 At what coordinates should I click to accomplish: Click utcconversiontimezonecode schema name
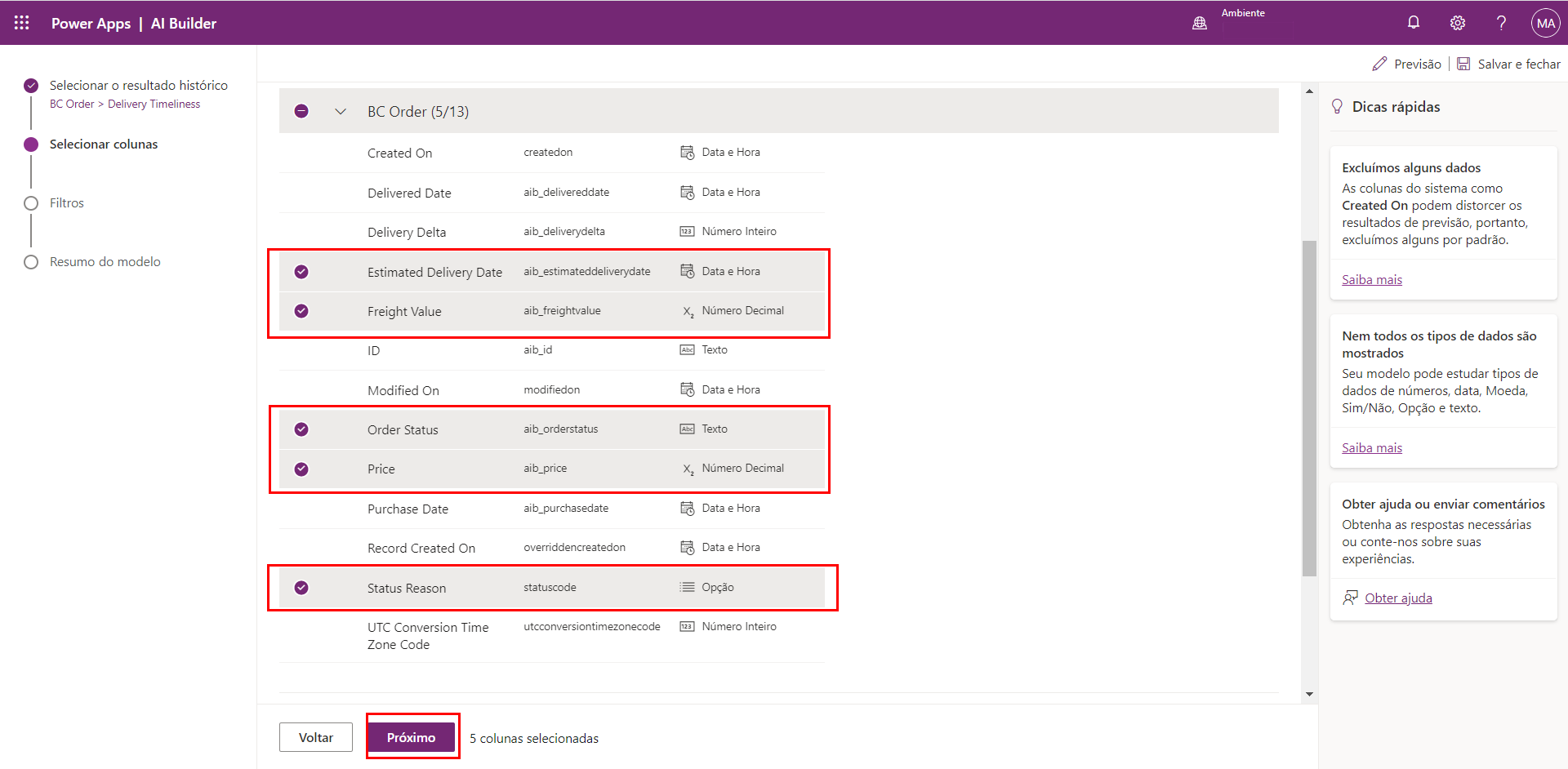click(x=592, y=626)
